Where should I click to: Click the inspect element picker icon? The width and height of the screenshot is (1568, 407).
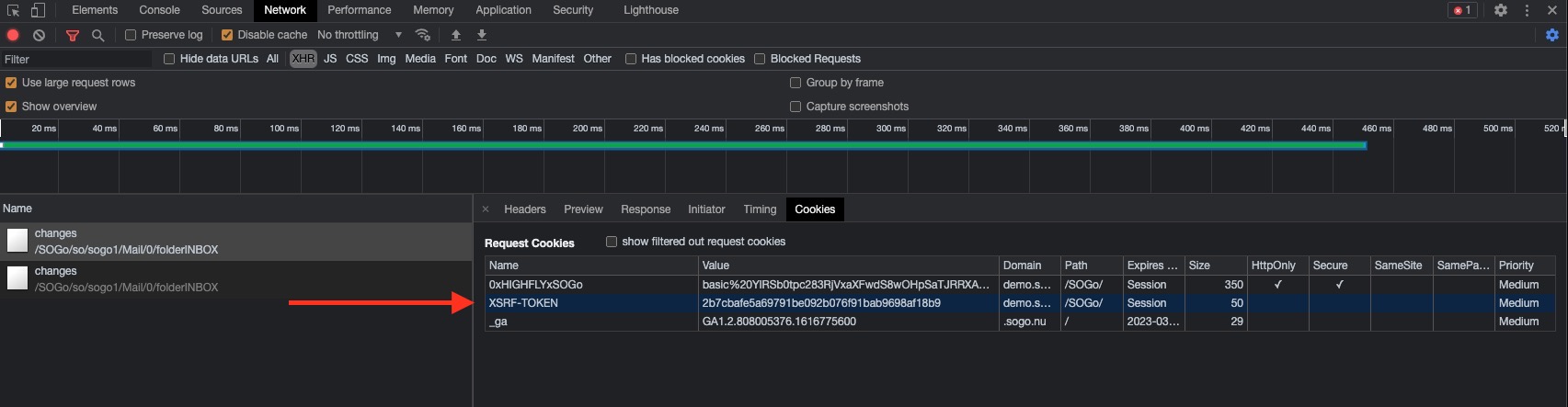(x=13, y=10)
